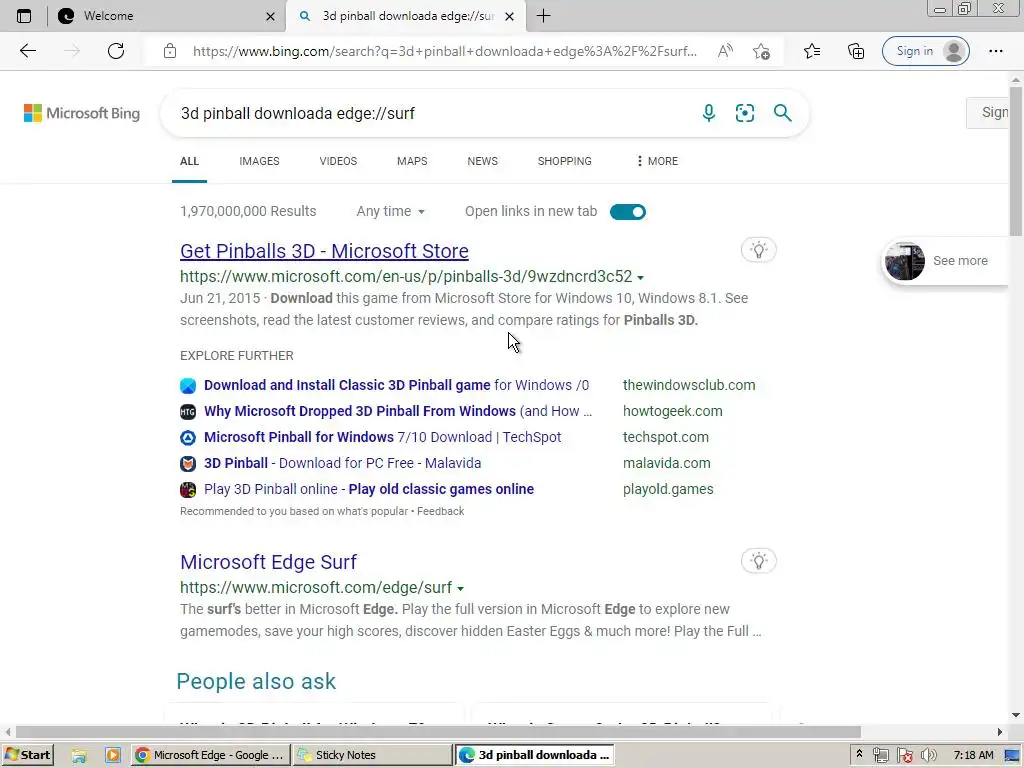Open the Favorites list icon
This screenshot has width=1024, height=768.
click(812, 51)
